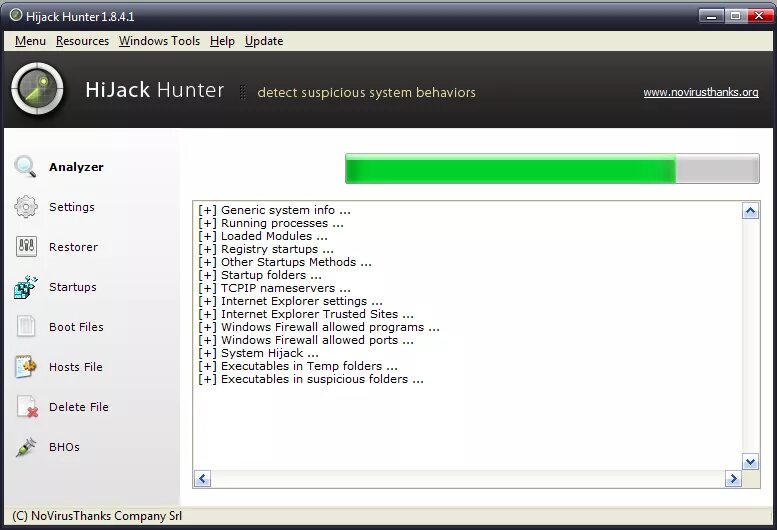The height and width of the screenshot is (530, 777).
Task: Click the Analyzer magnifying glass icon
Action: [25, 166]
